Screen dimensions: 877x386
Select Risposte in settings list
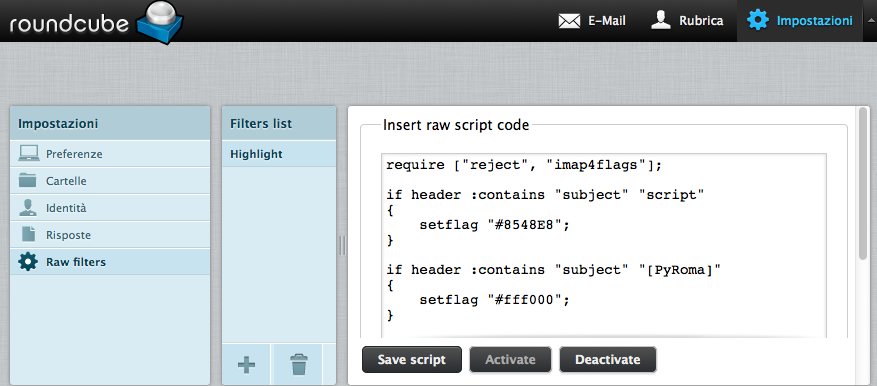[x=110, y=235]
